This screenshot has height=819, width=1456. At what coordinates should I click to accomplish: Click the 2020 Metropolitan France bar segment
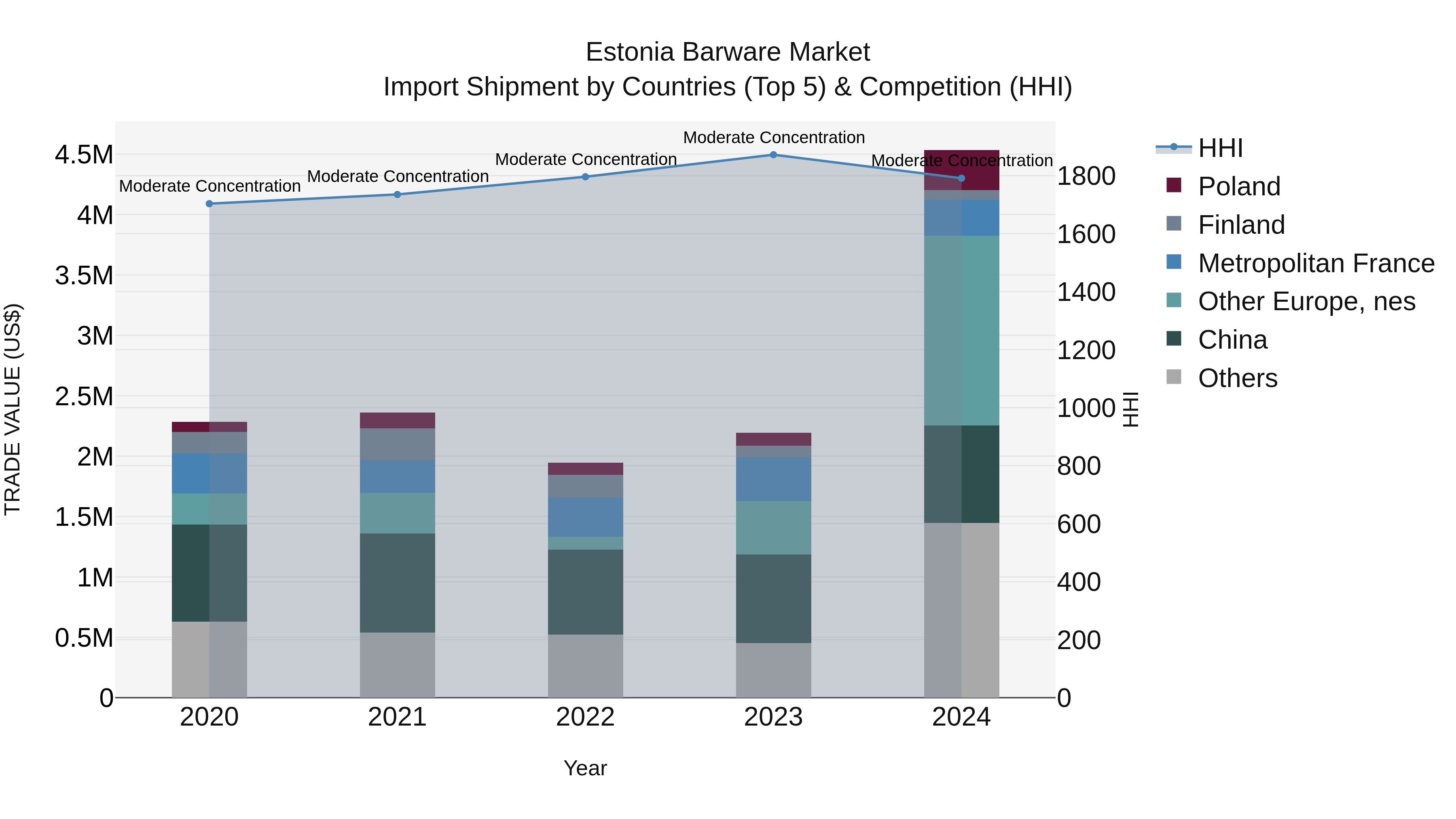pyautogui.click(x=209, y=474)
